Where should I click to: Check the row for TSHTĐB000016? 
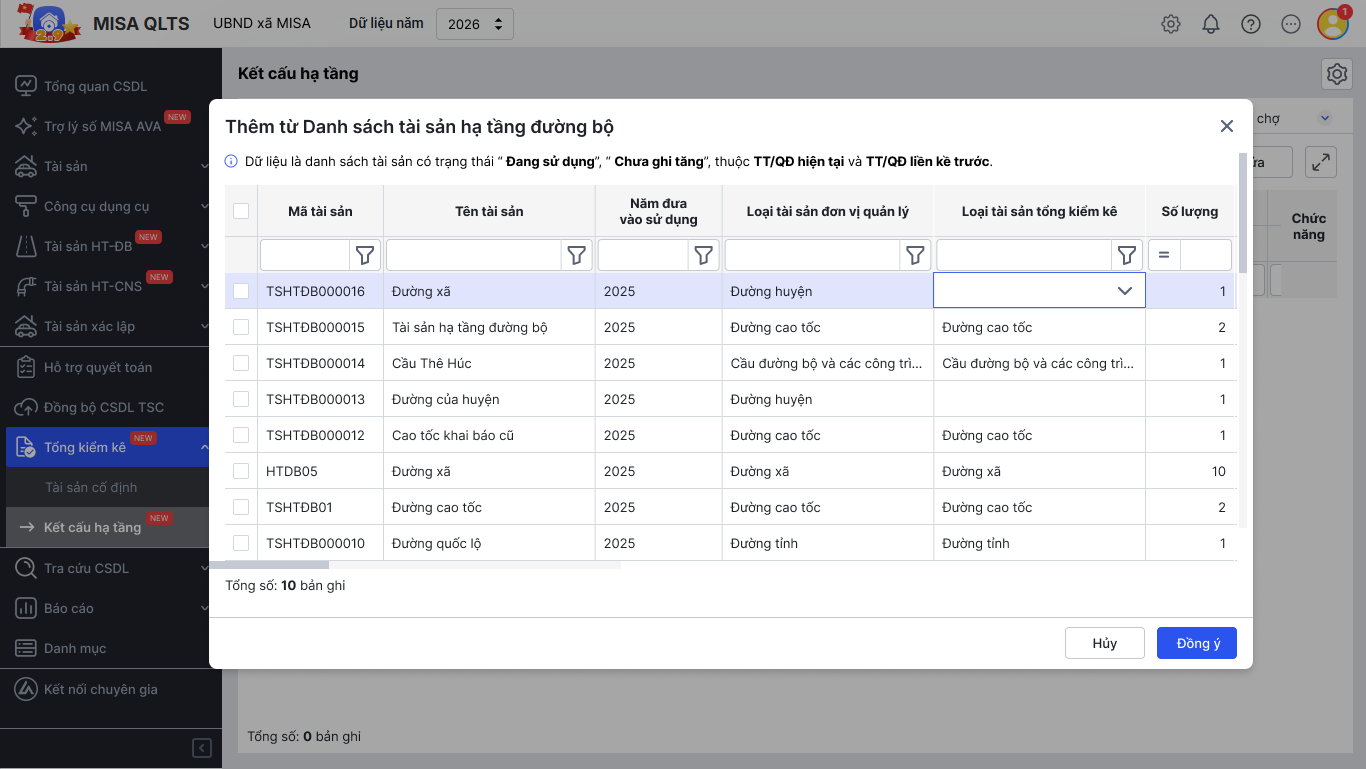(241, 291)
